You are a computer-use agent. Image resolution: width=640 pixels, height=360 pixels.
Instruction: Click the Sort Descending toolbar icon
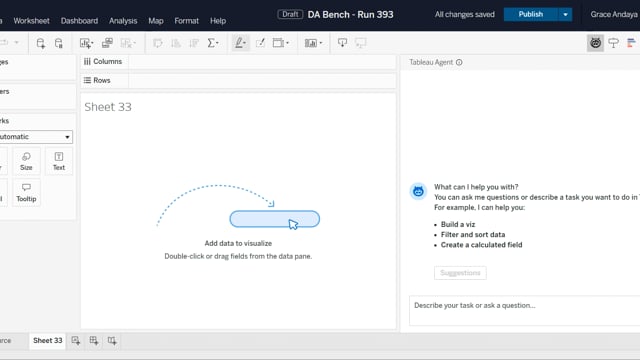pyautogui.click(x=194, y=43)
